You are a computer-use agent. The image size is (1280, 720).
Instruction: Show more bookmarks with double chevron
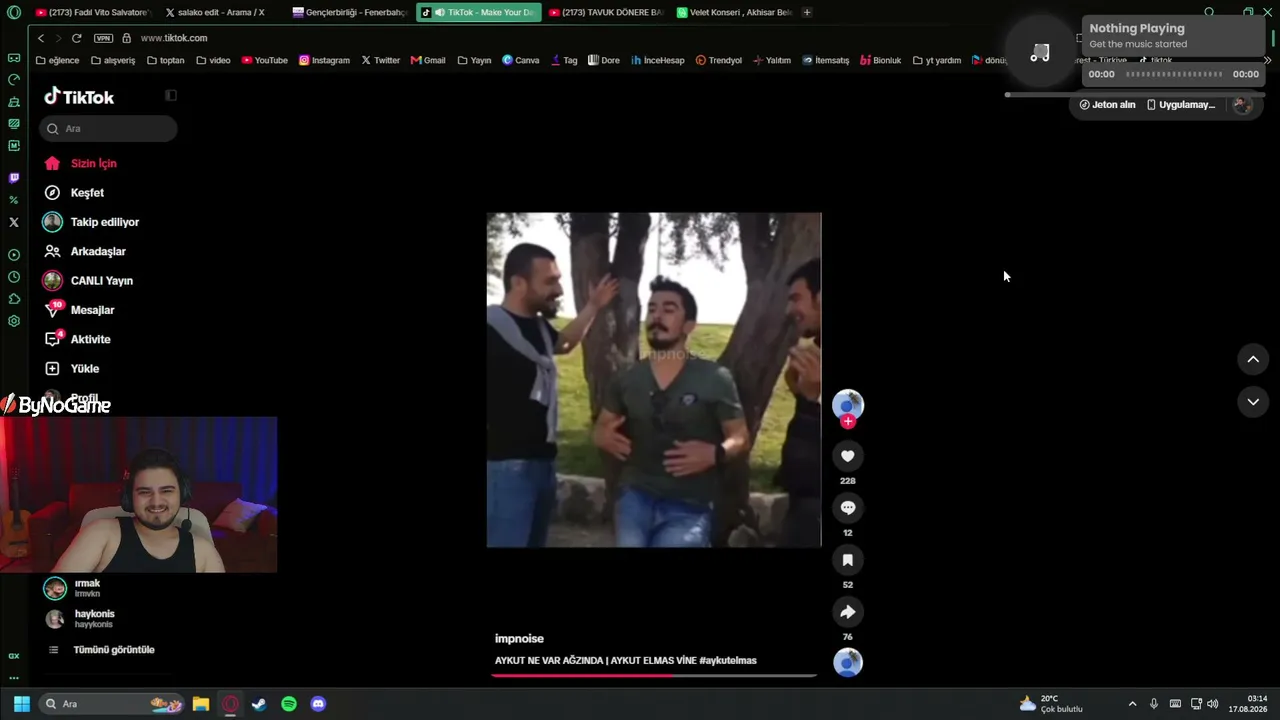point(1267,60)
